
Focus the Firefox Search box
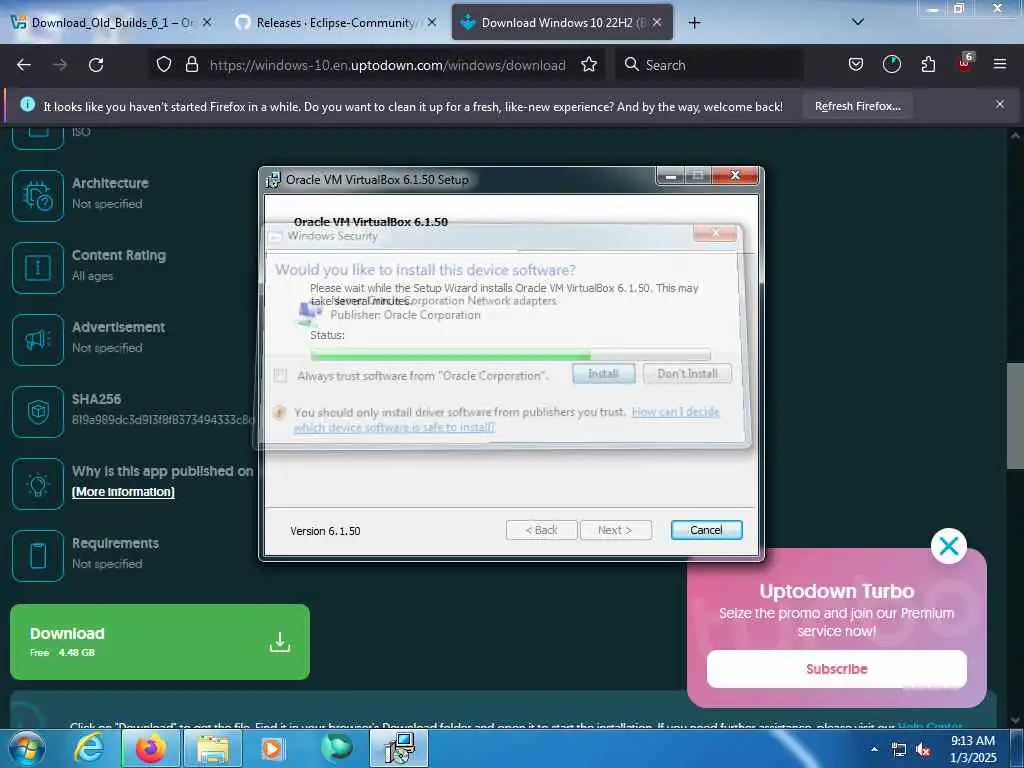point(709,65)
